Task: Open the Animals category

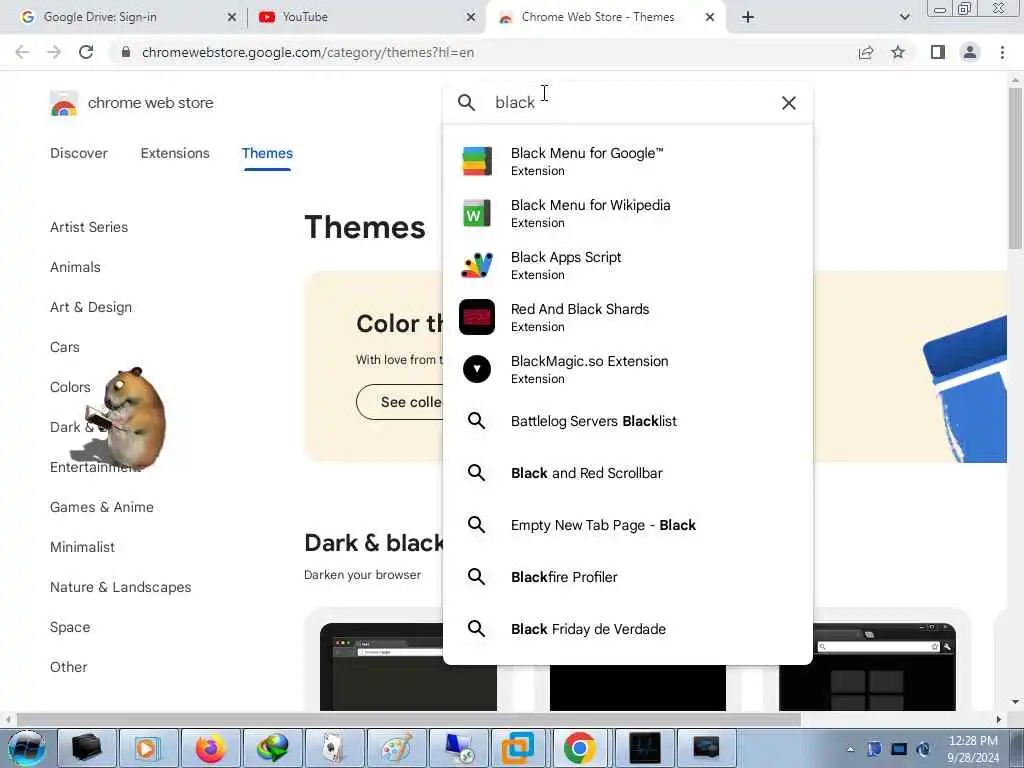Action: pyautogui.click(x=75, y=267)
